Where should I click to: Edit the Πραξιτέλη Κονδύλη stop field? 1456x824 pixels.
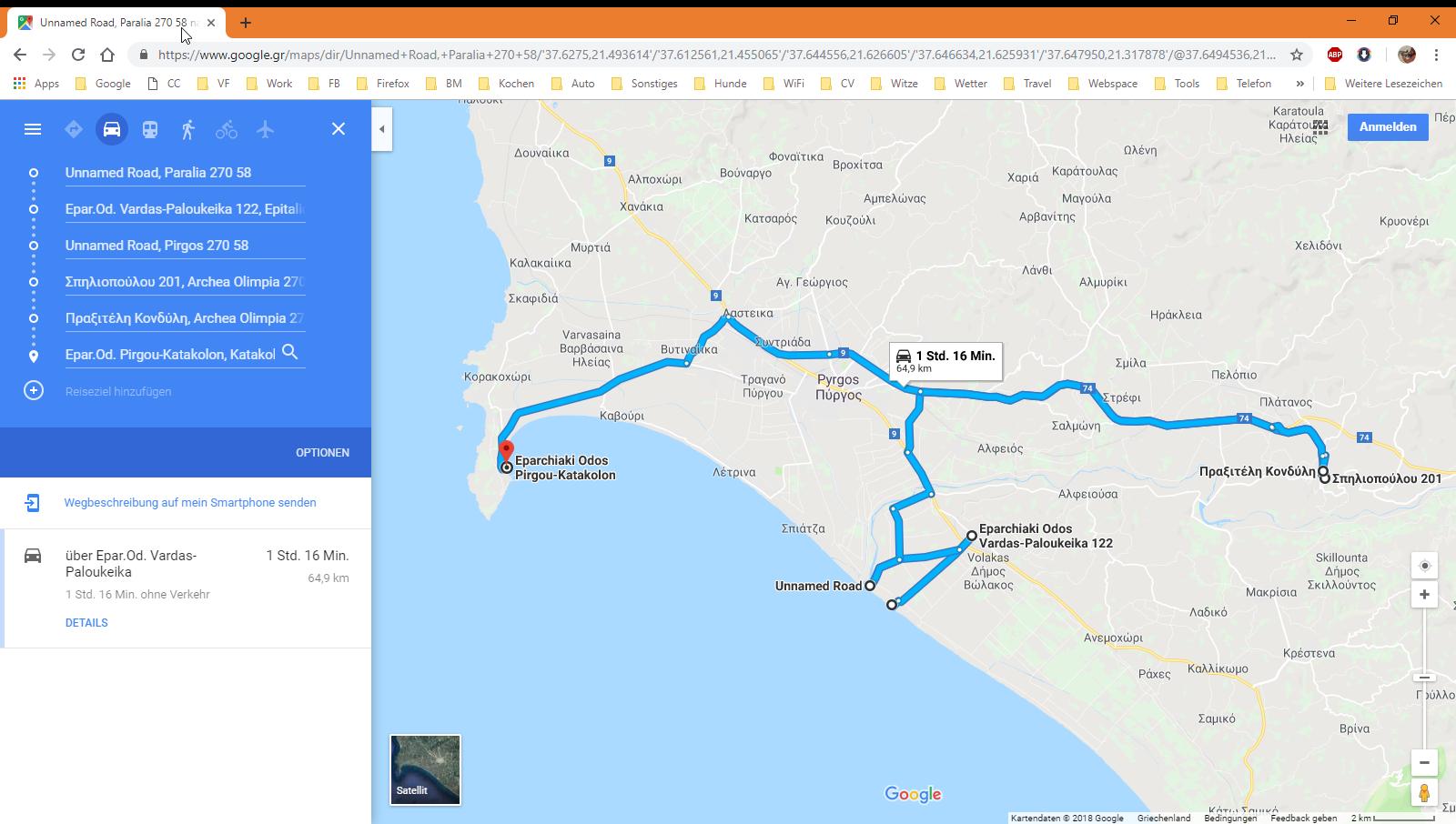(185, 318)
